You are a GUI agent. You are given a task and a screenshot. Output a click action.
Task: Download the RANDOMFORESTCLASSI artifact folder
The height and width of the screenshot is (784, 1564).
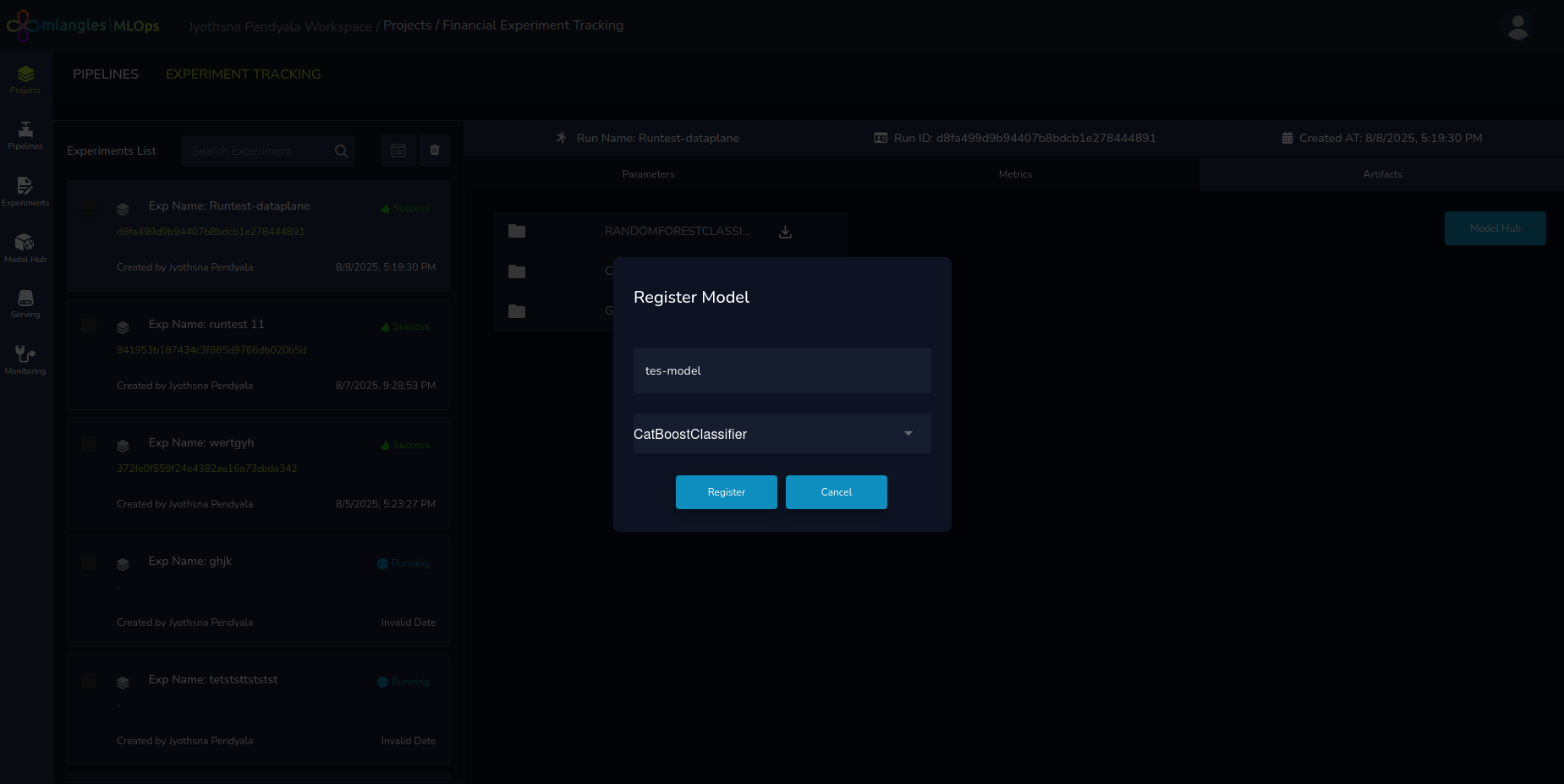(785, 232)
